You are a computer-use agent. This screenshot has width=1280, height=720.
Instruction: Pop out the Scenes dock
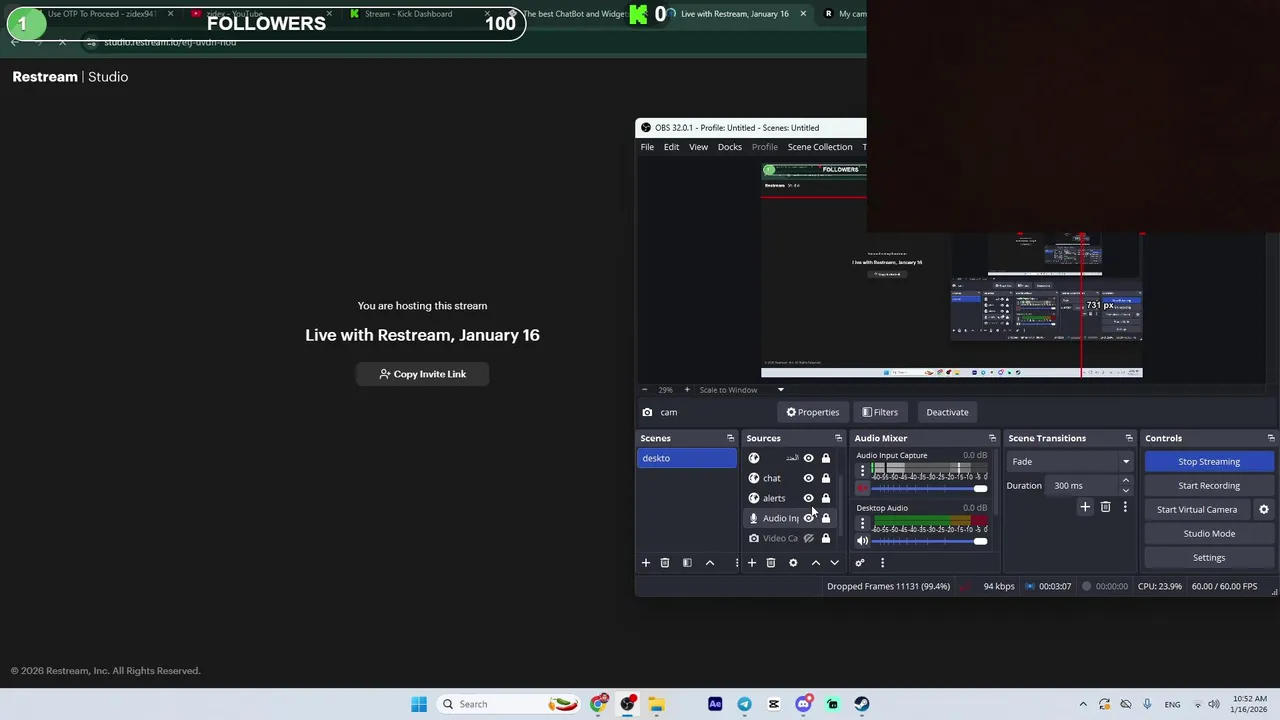(730, 438)
